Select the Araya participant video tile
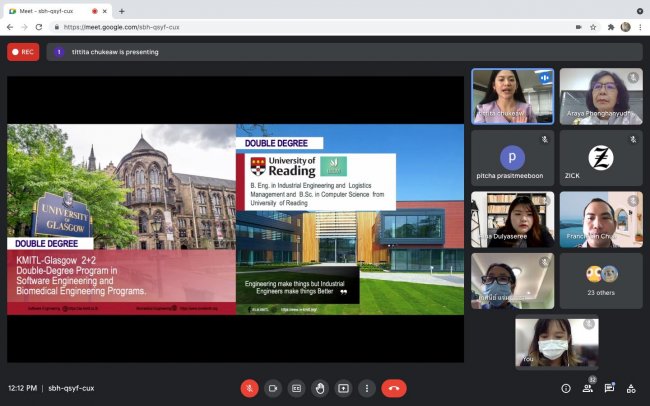The height and width of the screenshot is (406, 650). tap(600, 96)
